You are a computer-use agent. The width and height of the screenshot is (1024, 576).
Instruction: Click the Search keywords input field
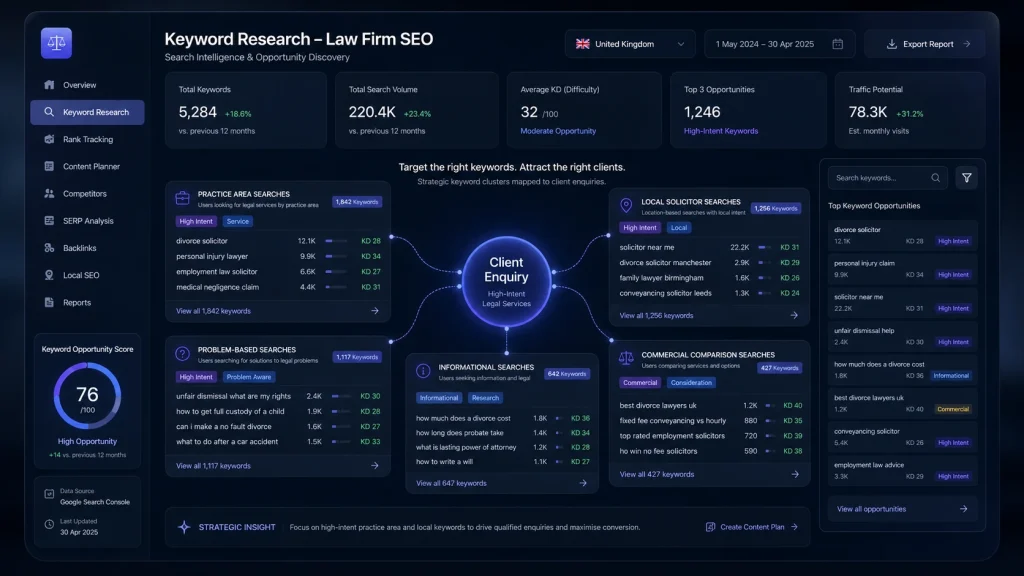(x=888, y=178)
